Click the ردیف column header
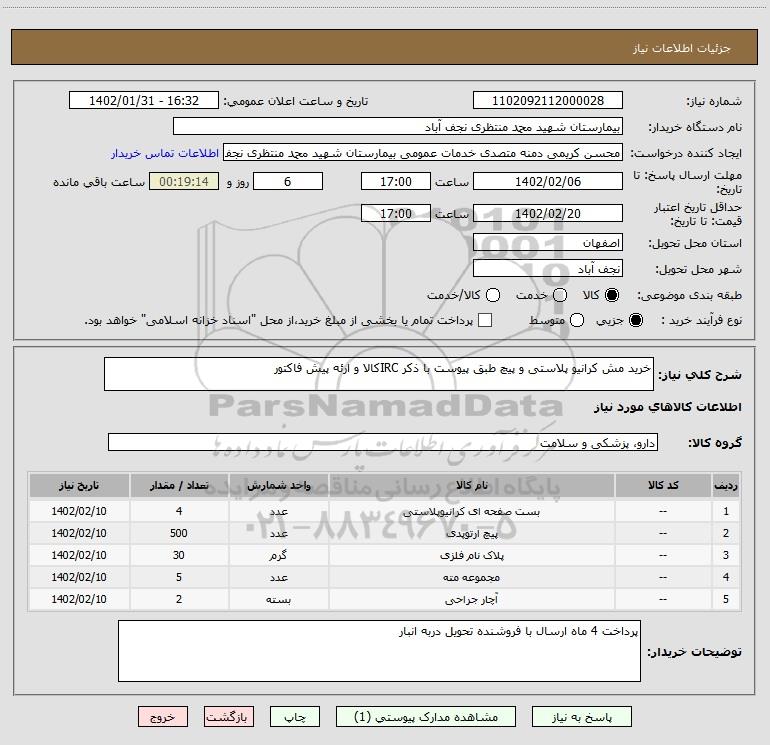The width and height of the screenshot is (770, 745). pyautogui.click(x=726, y=485)
